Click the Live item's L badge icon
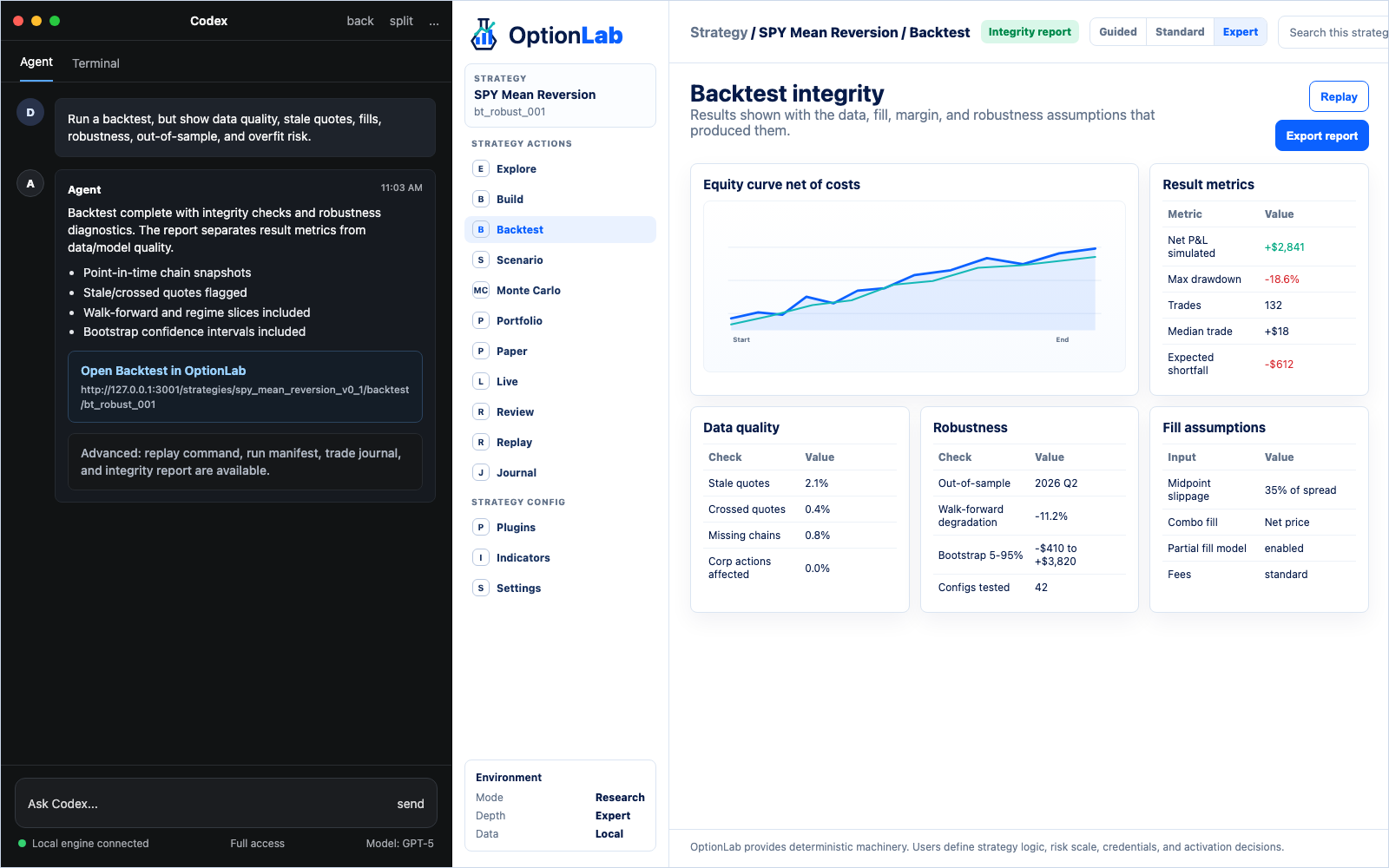Image resolution: width=1389 pixels, height=868 pixels. coord(481,381)
